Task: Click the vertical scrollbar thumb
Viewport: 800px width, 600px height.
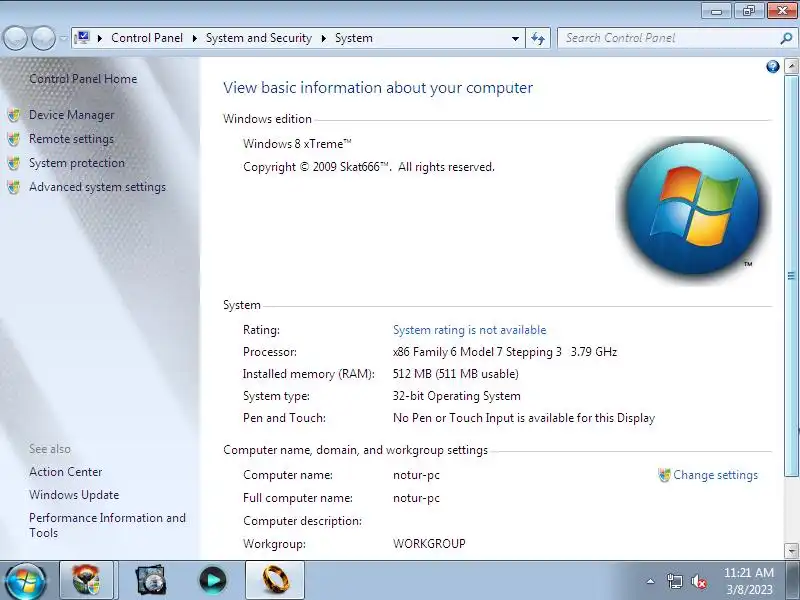Action: pyautogui.click(x=791, y=276)
